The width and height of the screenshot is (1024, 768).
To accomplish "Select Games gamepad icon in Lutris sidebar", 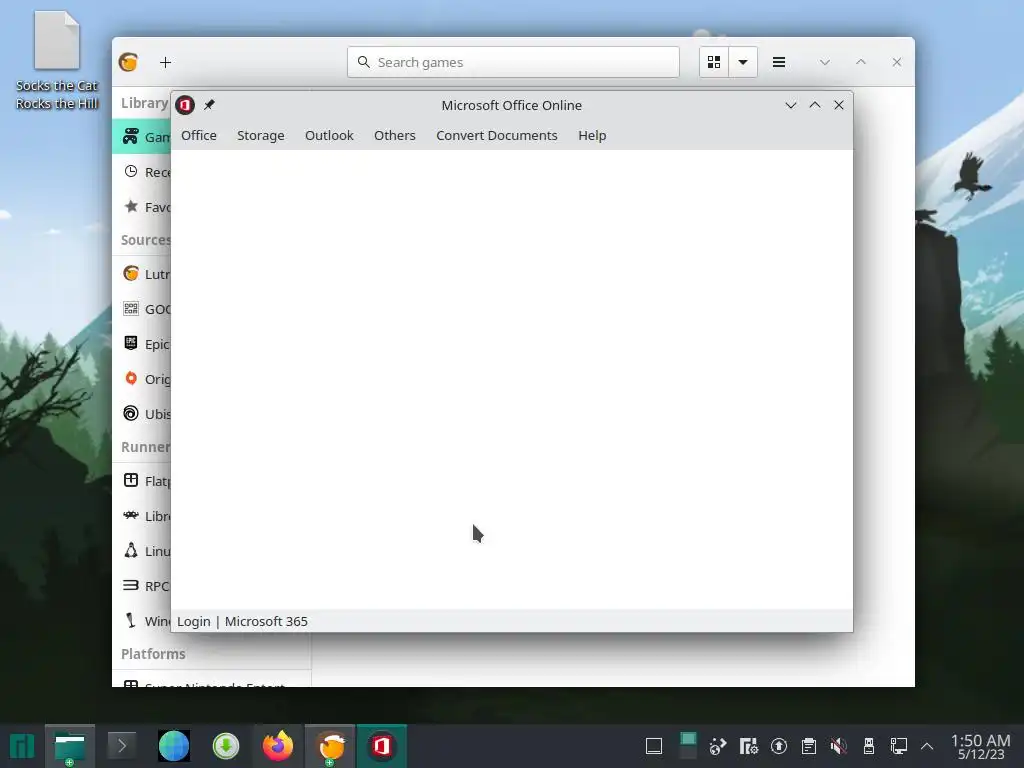I will coord(131,136).
